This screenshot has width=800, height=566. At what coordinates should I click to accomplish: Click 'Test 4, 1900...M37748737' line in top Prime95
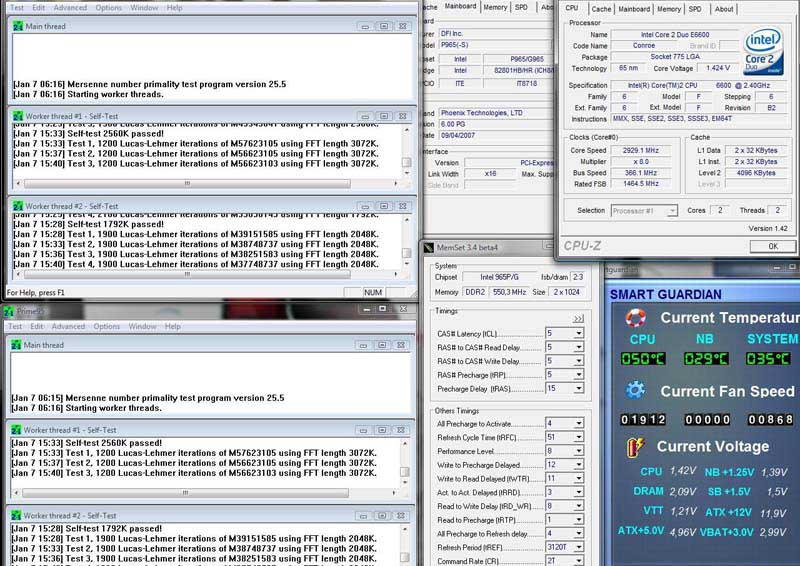(x=196, y=264)
